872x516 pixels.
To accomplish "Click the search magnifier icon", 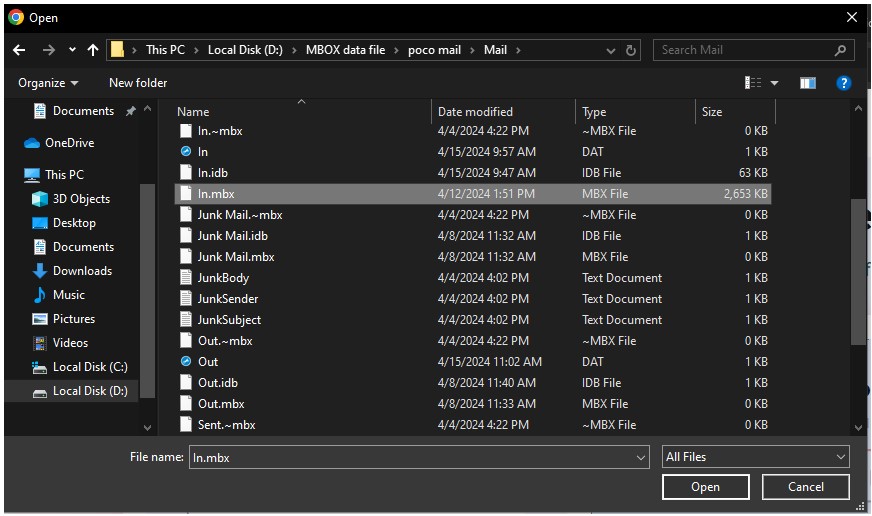I will pyautogui.click(x=841, y=50).
